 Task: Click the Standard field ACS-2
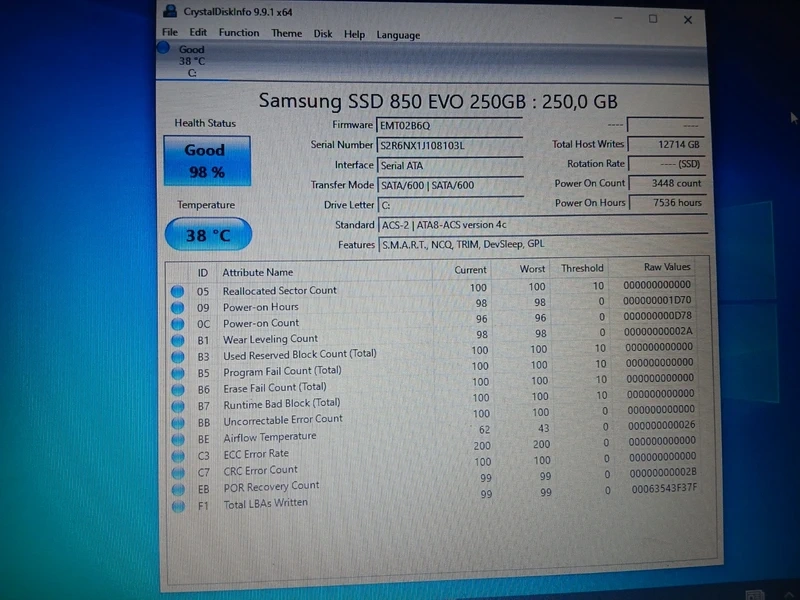[542, 225]
